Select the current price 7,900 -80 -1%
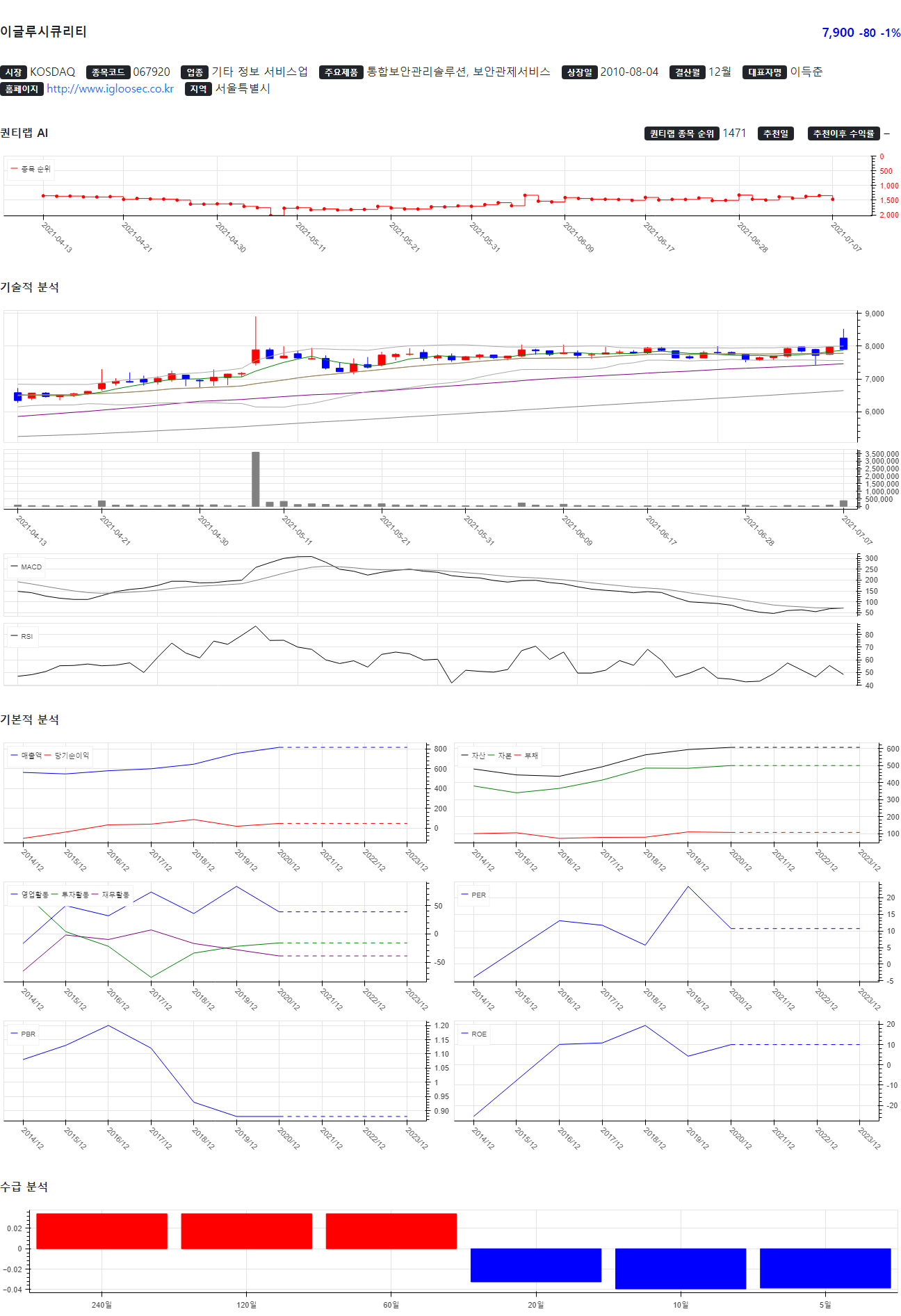The image size is (901, 1316). (861, 33)
